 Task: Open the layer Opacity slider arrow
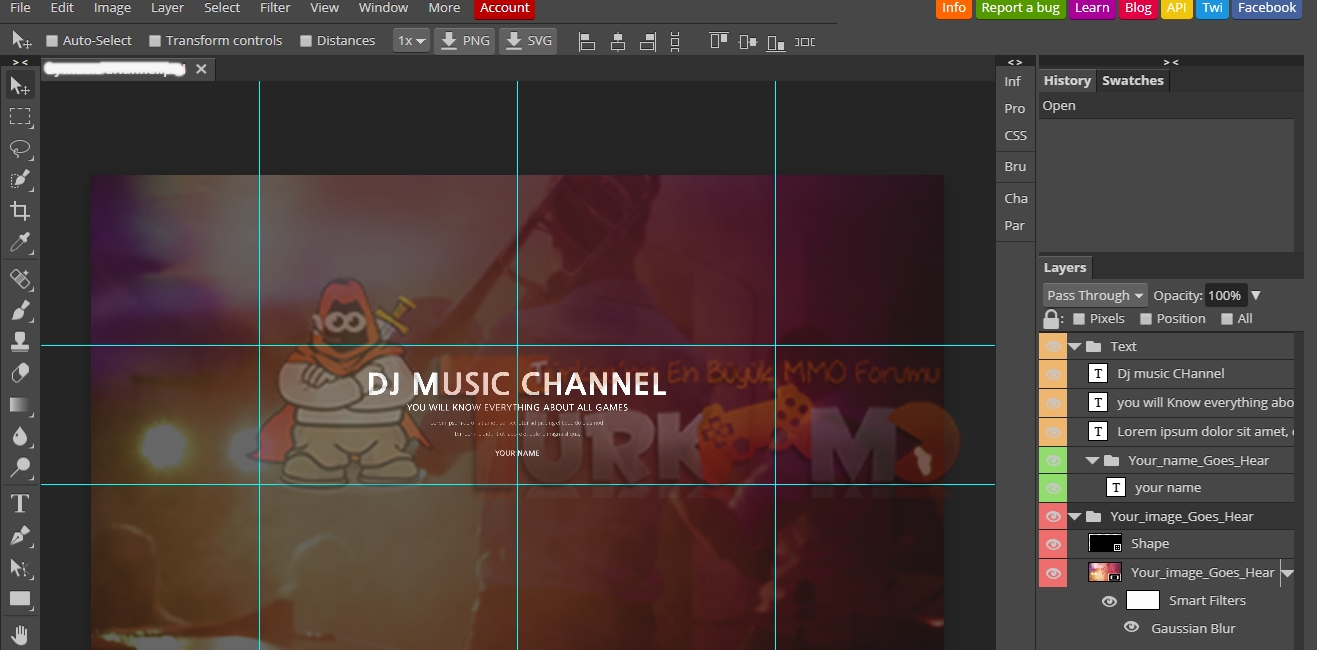coord(1256,295)
